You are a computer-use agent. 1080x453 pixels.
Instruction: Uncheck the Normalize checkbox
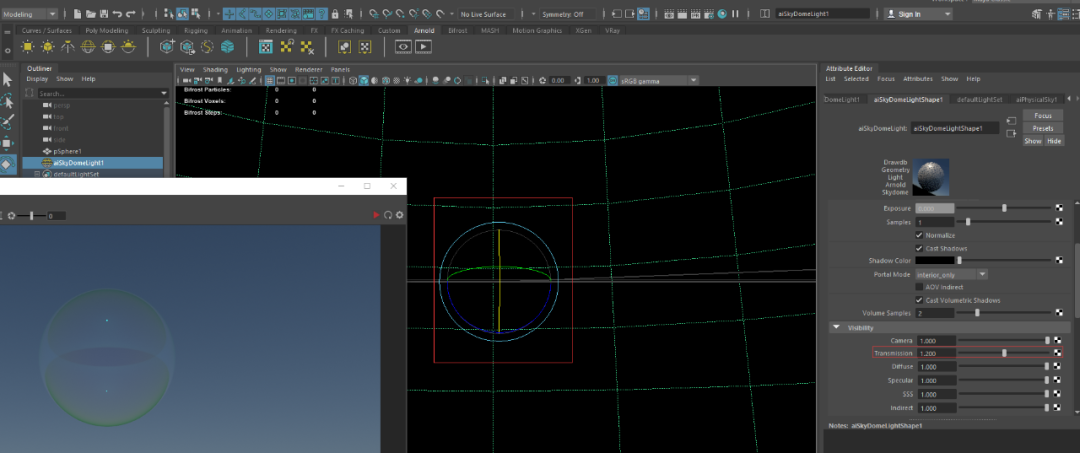(920, 235)
